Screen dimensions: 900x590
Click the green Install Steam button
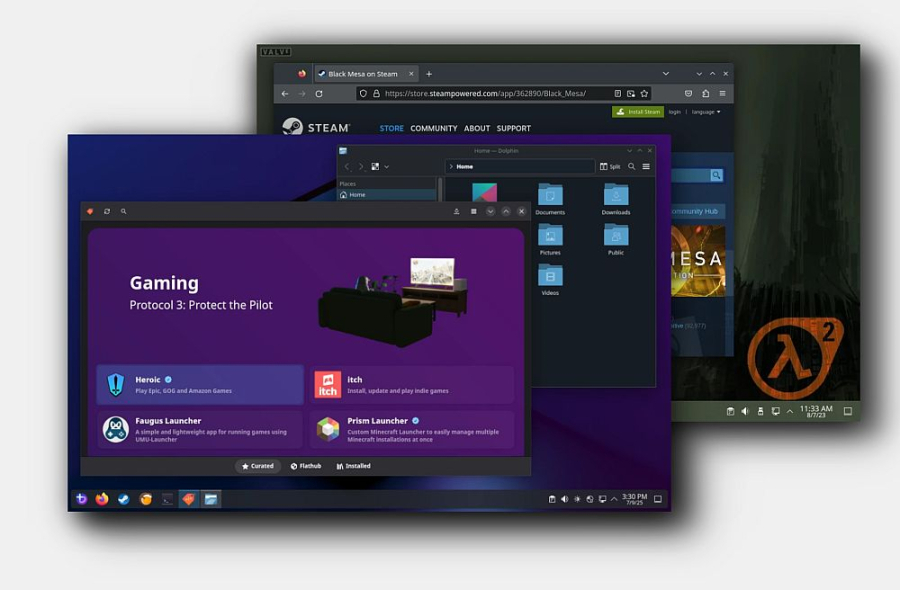pos(637,112)
